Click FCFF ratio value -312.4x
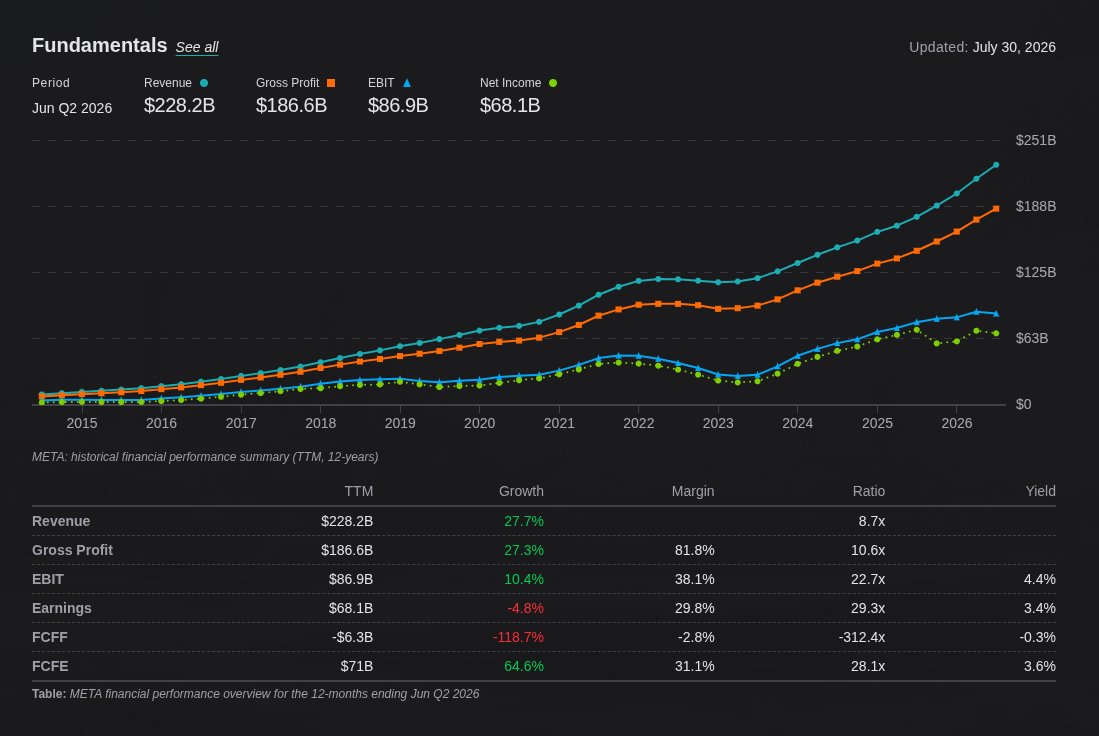 coord(862,637)
